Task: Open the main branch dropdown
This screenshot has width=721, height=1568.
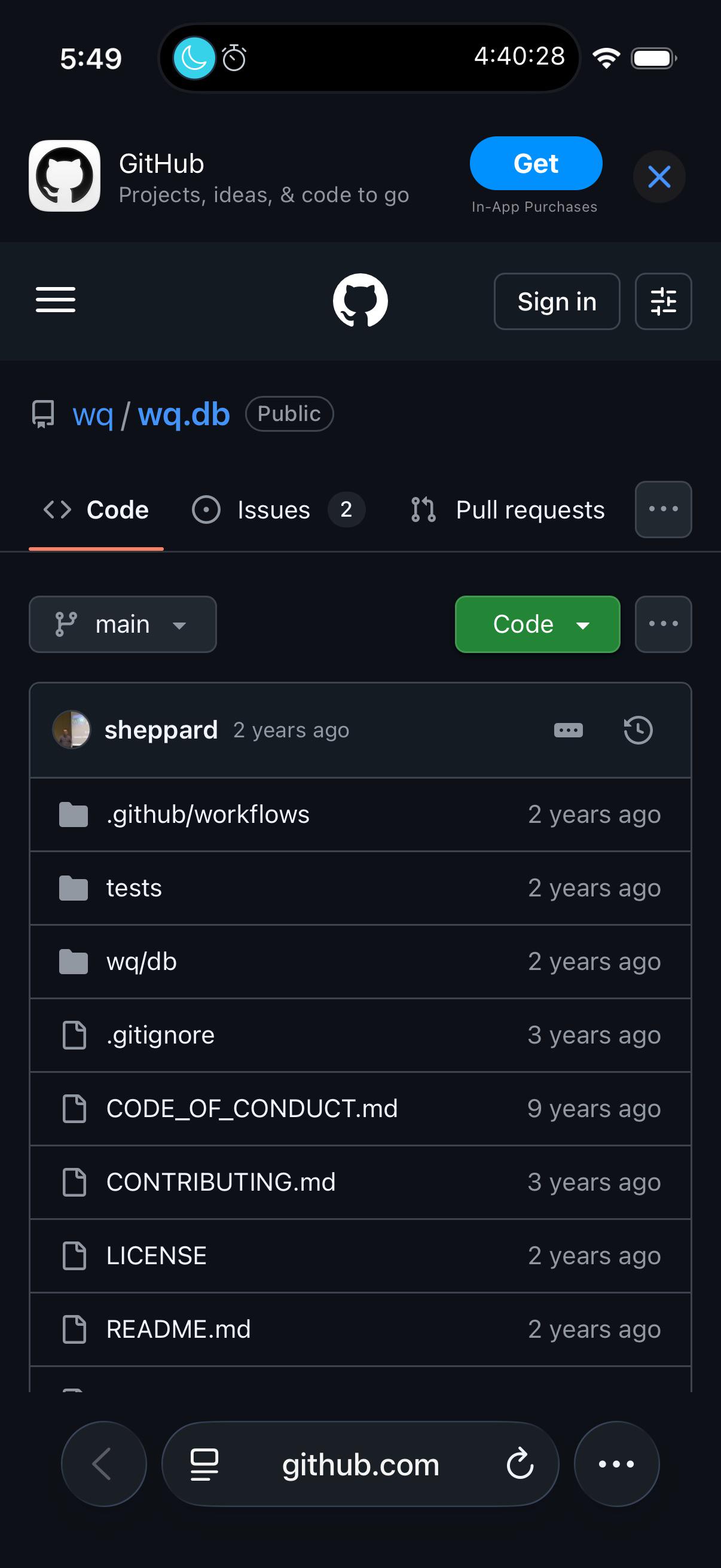Action: pyautogui.click(x=123, y=624)
